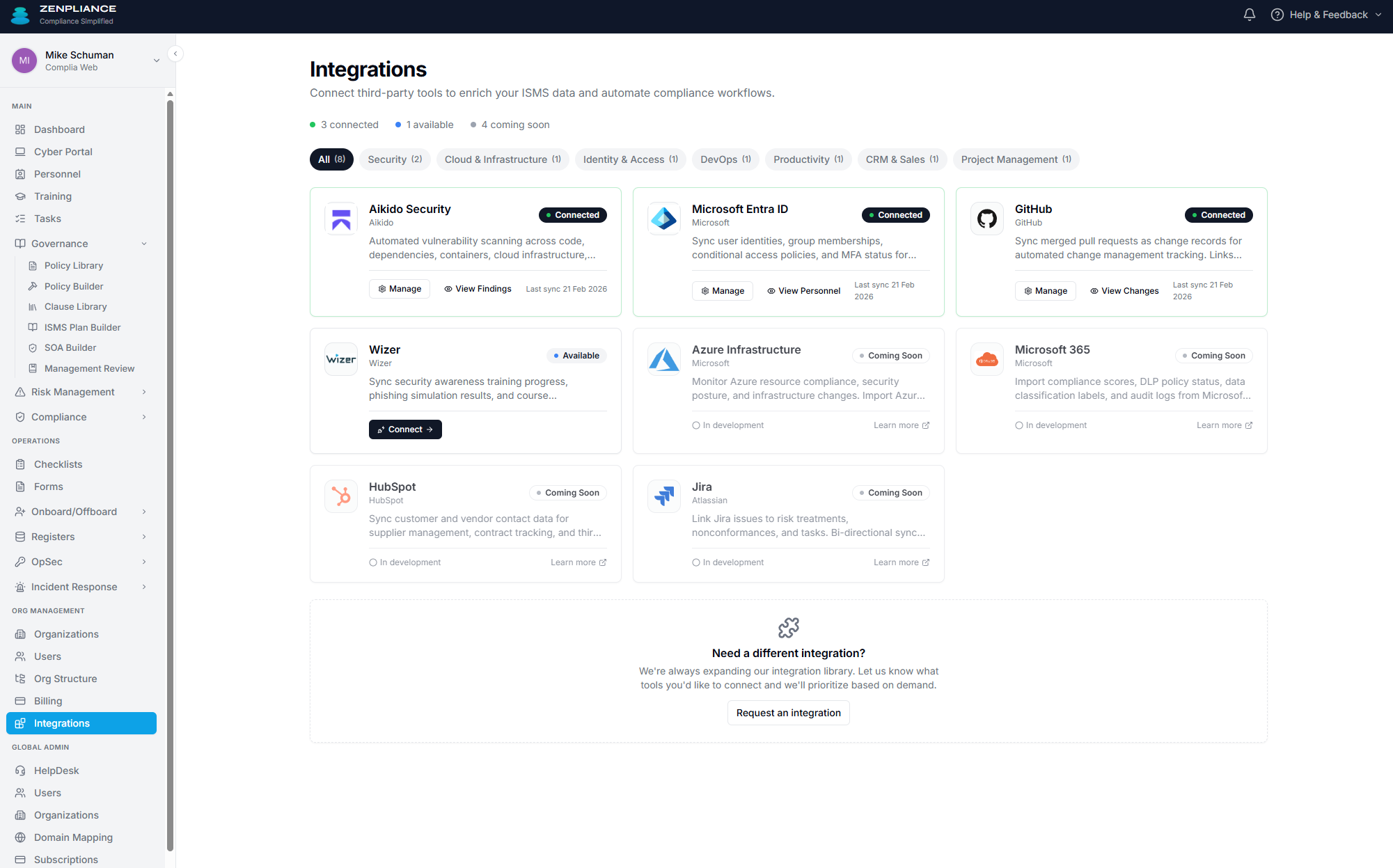Open the Dashboard from the sidebar
Viewport: 1393px width, 868px height.
pyautogui.click(x=58, y=129)
